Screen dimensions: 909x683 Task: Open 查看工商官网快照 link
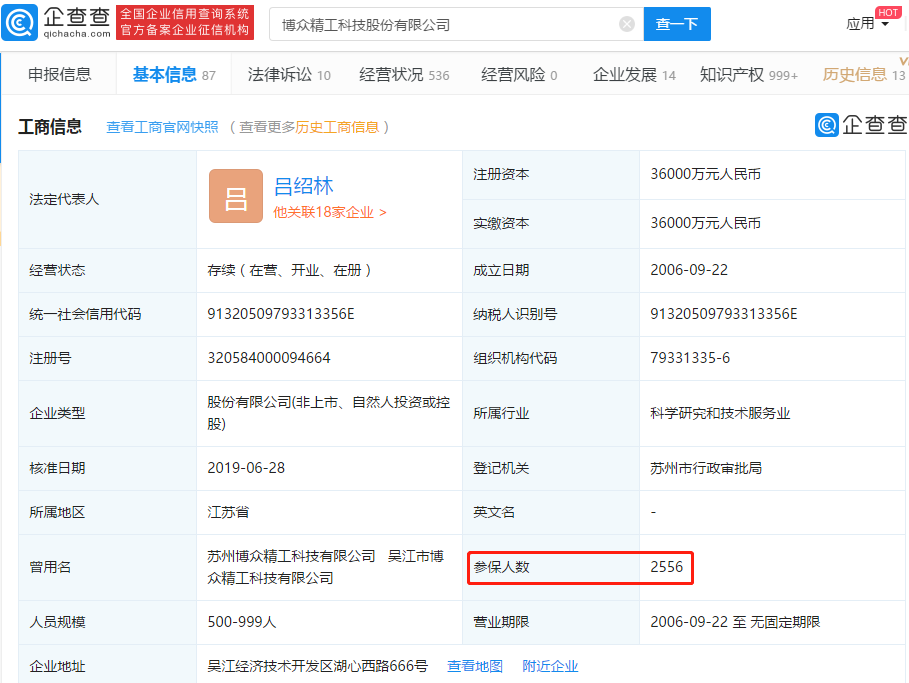coord(162,127)
